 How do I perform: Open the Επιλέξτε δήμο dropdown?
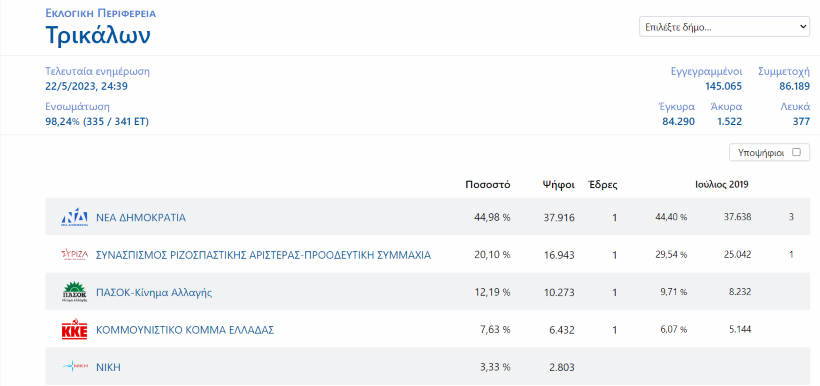[724, 27]
